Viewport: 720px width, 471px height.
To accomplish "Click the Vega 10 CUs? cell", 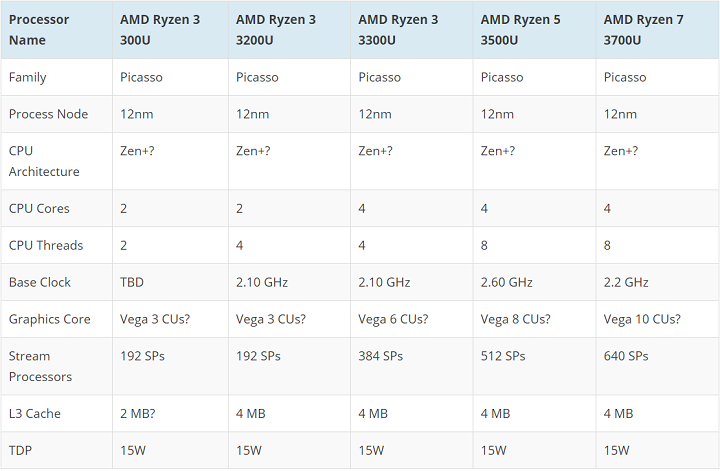I will 642,319.
